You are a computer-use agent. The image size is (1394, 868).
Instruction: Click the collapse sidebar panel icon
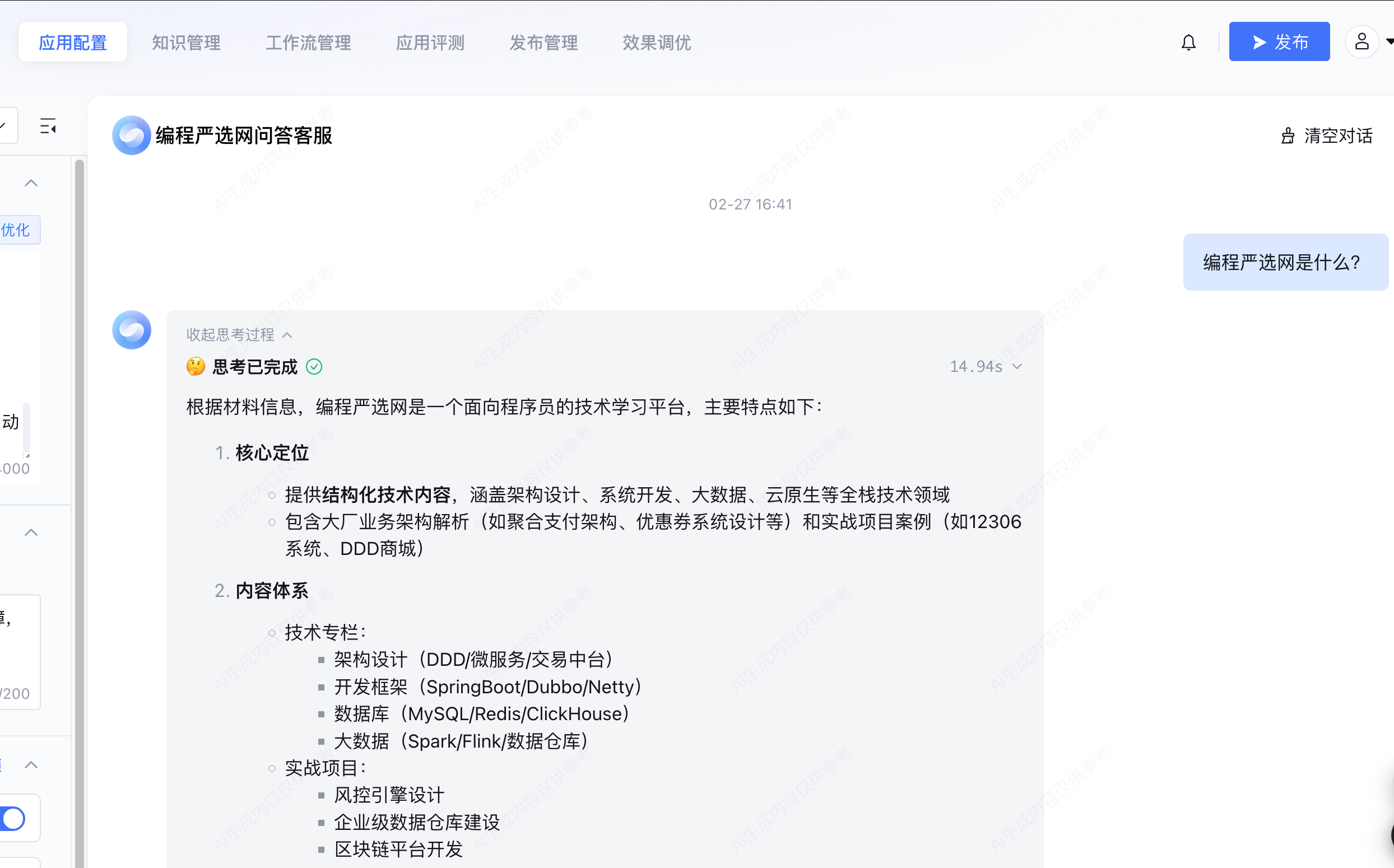[48, 127]
